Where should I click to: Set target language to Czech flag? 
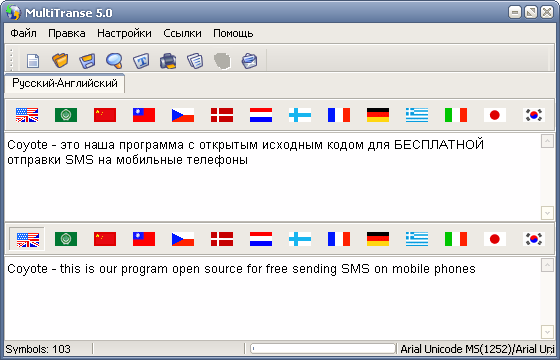(x=183, y=239)
